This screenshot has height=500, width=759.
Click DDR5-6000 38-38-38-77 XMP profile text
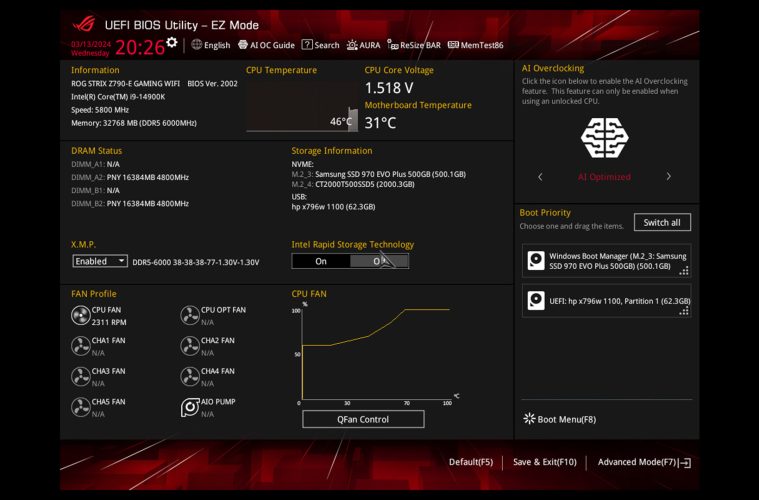196,262
